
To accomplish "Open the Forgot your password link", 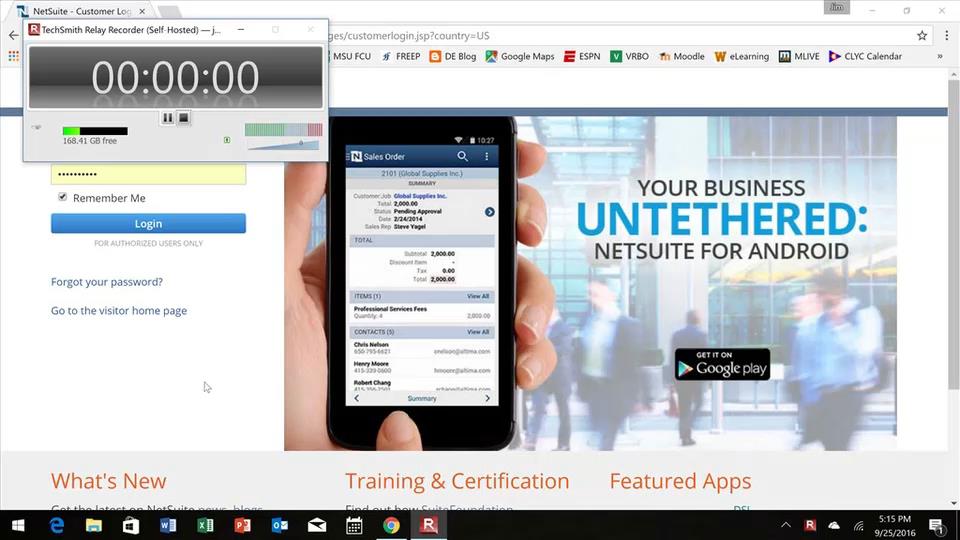I will click(x=107, y=282).
